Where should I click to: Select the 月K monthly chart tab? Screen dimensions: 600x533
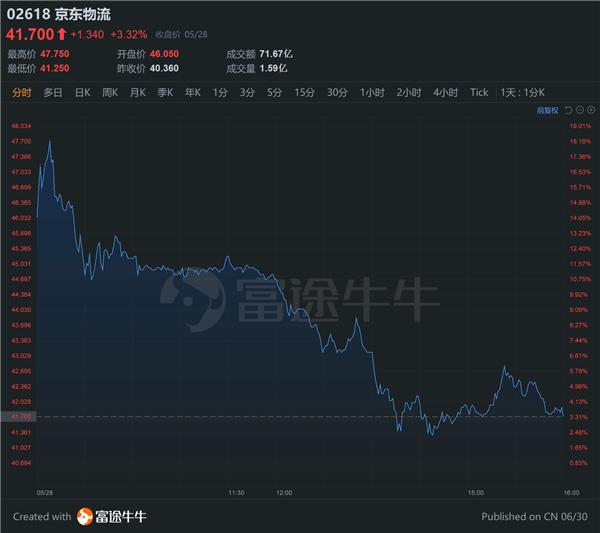point(137,92)
